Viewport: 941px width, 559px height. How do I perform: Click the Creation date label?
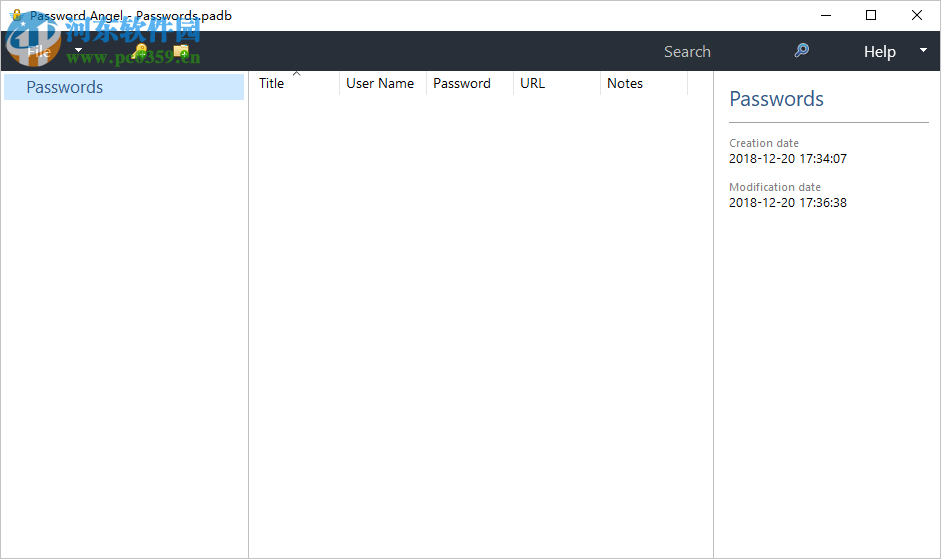click(763, 143)
